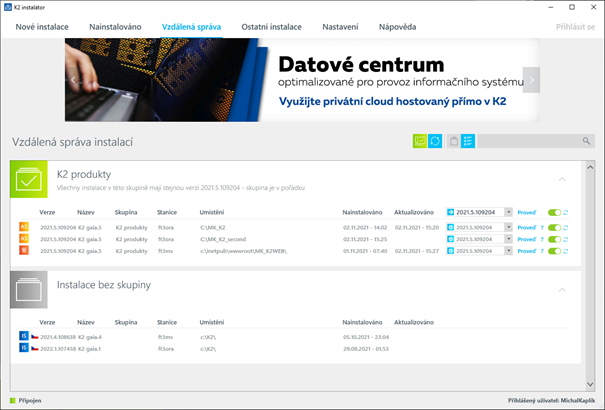Click the Stanice column header in K2 produkty

(x=167, y=213)
